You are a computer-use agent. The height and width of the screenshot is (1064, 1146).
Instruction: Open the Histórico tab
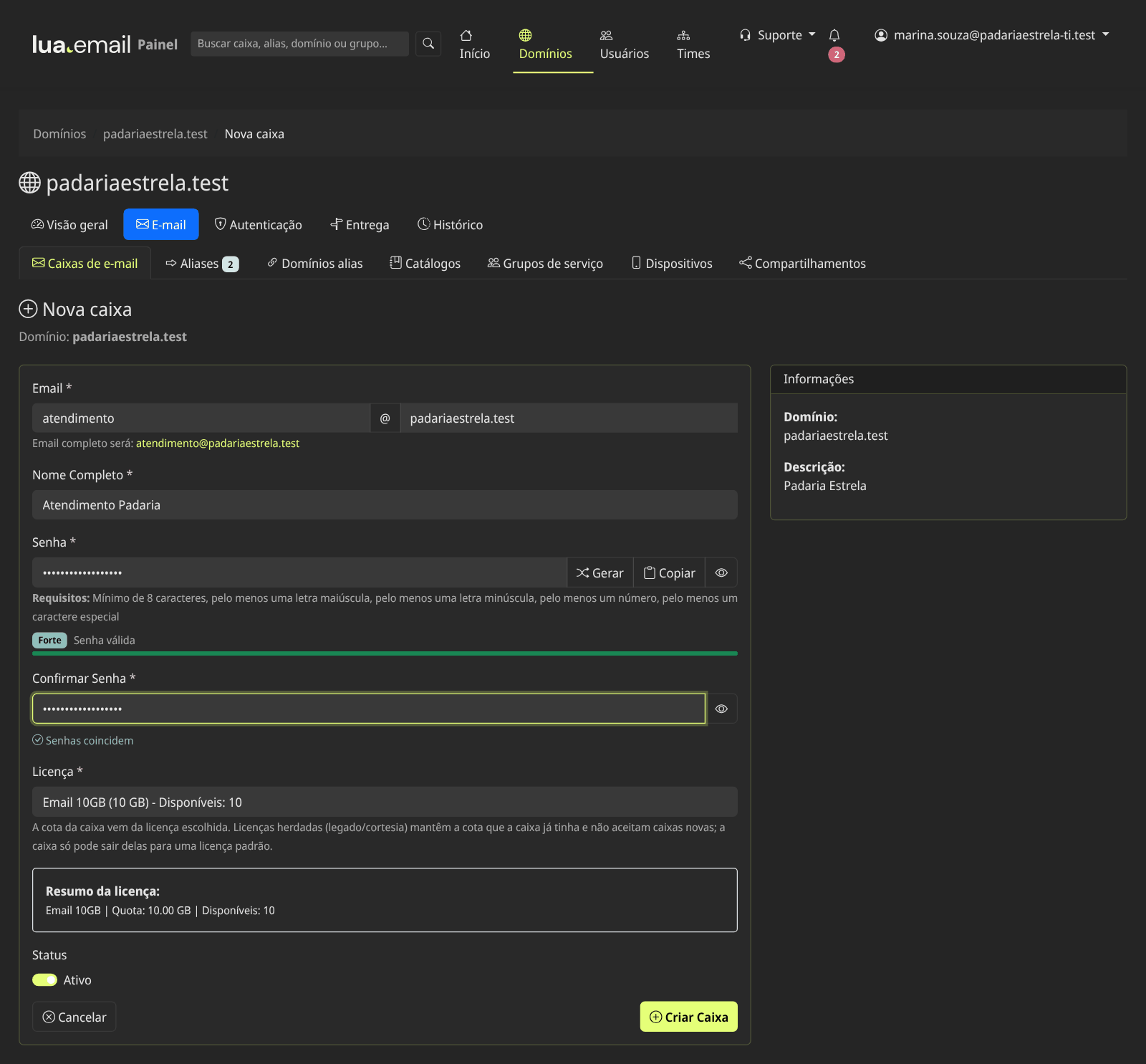pyautogui.click(x=451, y=224)
